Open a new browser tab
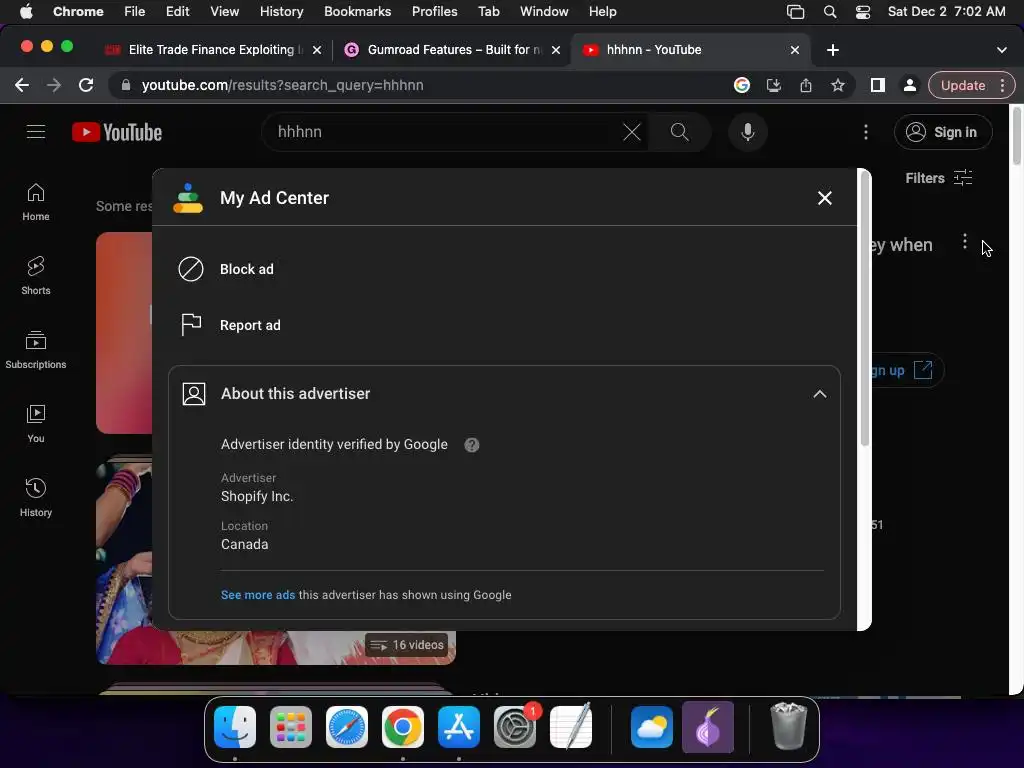The width and height of the screenshot is (1024, 768). coord(833,50)
